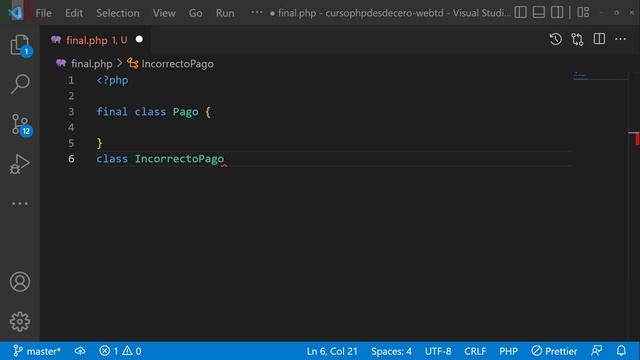The height and width of the screenshot is (360, 640).
Task: Click the <?php opening tag
Action: pos(112,80)
